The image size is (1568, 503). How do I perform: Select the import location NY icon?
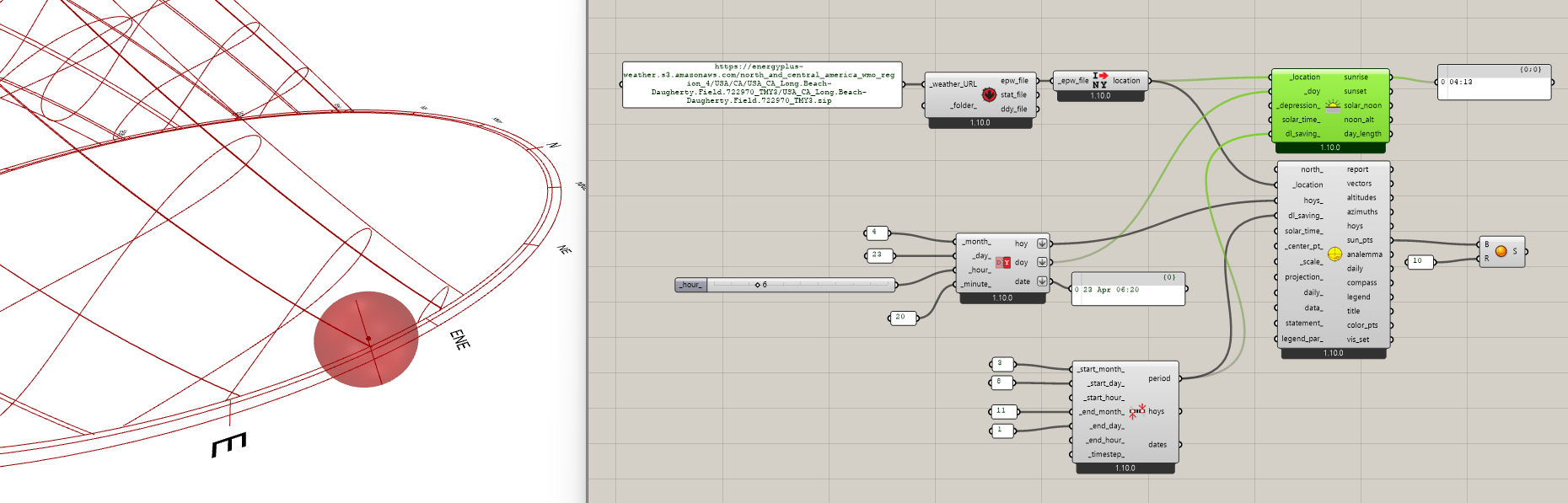[1100, 80]
